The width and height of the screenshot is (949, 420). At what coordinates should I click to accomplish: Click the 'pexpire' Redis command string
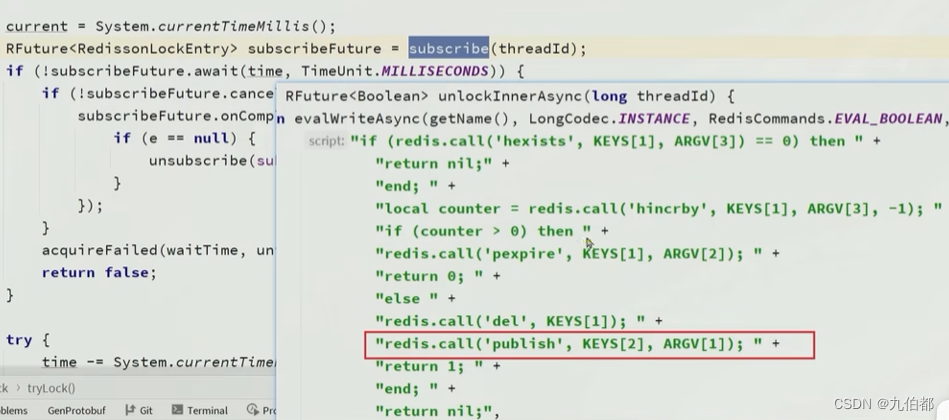pos(527,254)
